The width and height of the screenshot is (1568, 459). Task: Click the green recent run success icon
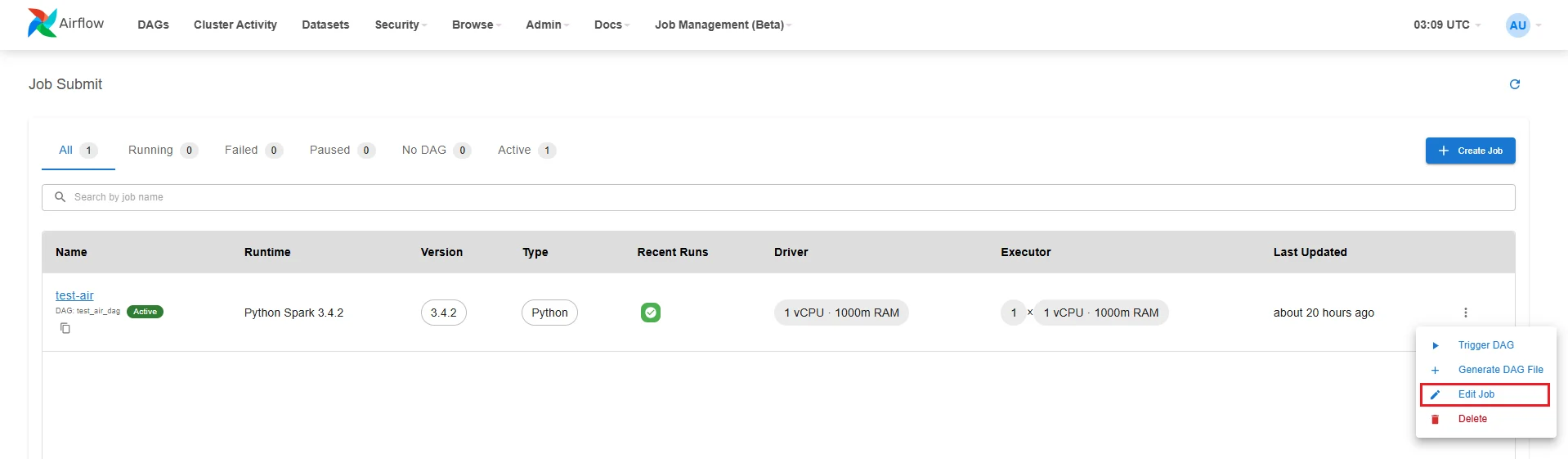pyautogui.click(x=651, y=313)
